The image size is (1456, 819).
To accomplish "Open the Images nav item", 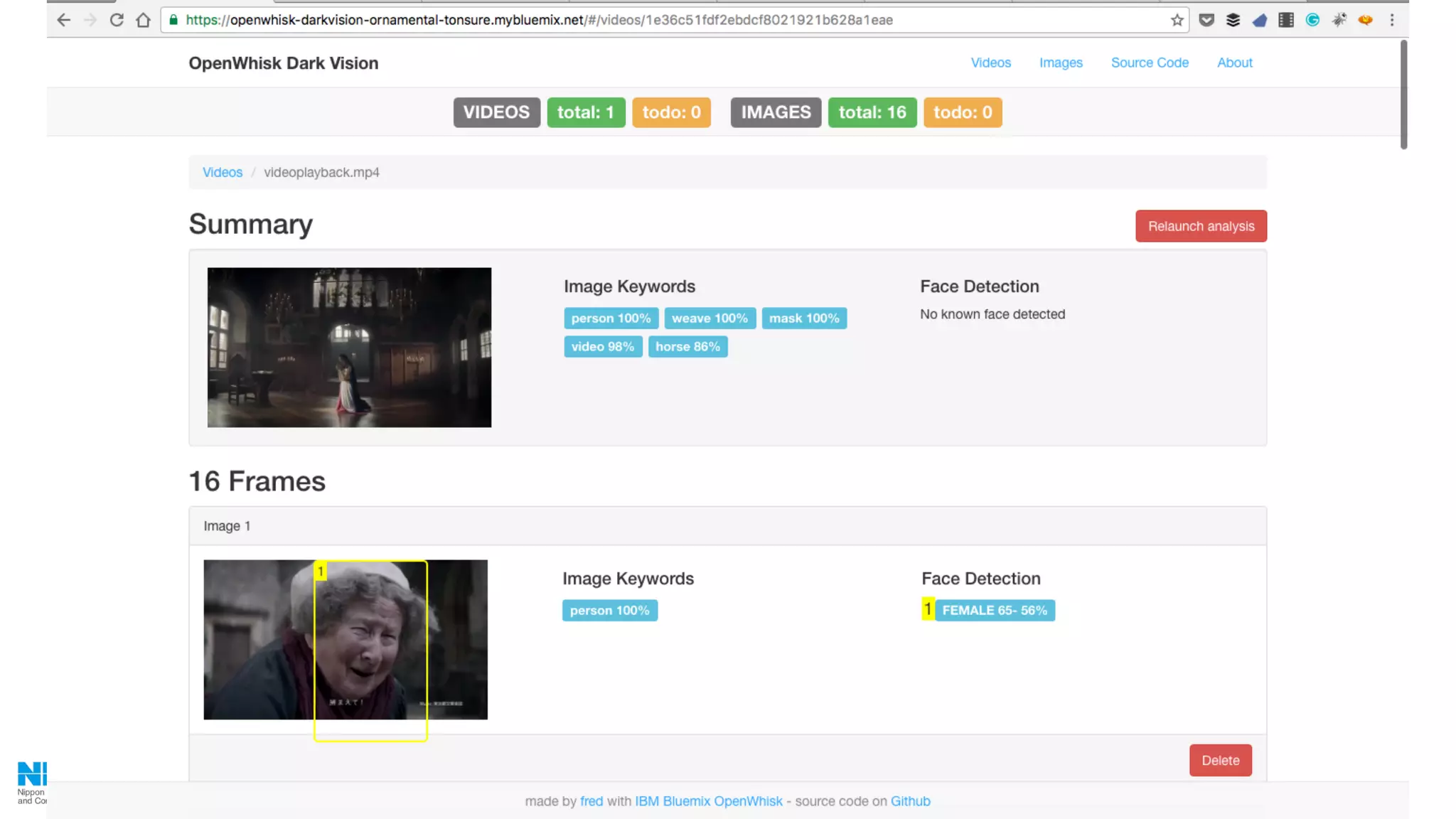I will pyautogui.click(x=1061, y=63).
